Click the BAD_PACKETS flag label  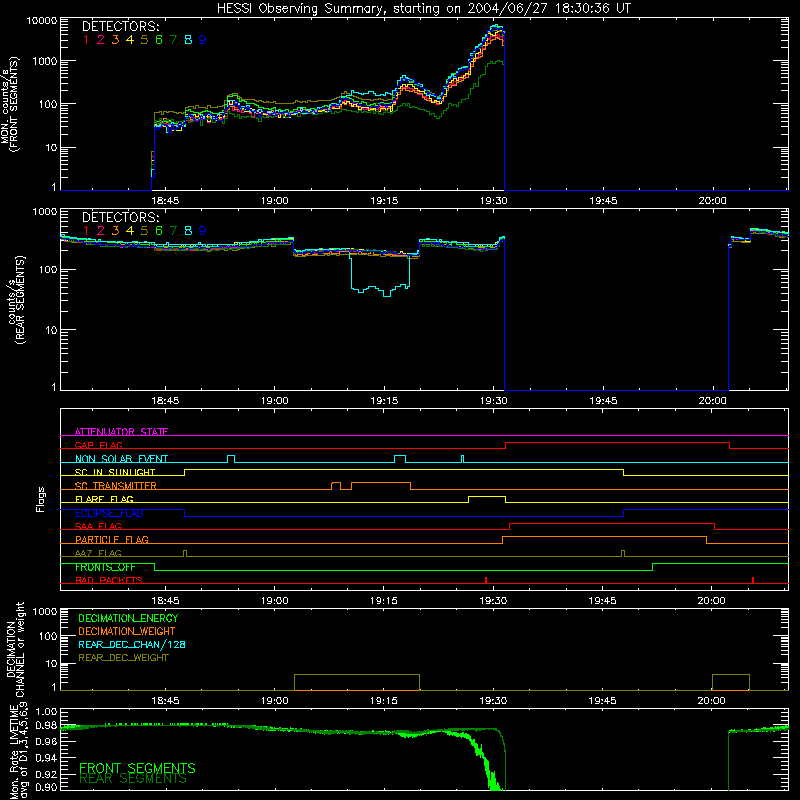pos(109,580)
